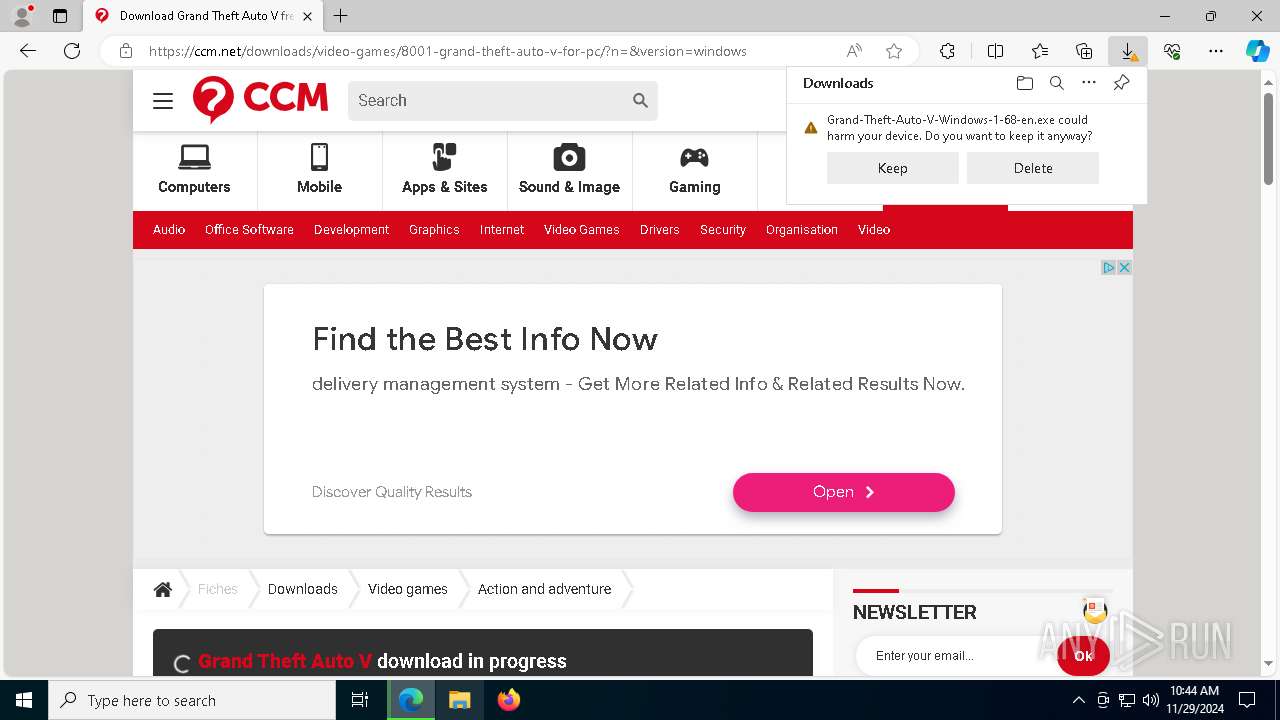Select the Video menu item
The width and height of the screenshot is (1280, 720).
[x=874, y=229]
